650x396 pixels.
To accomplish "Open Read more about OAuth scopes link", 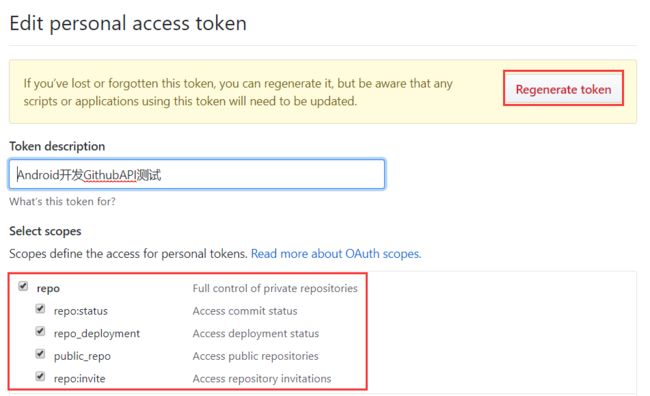I will click(x=336, y=253).
